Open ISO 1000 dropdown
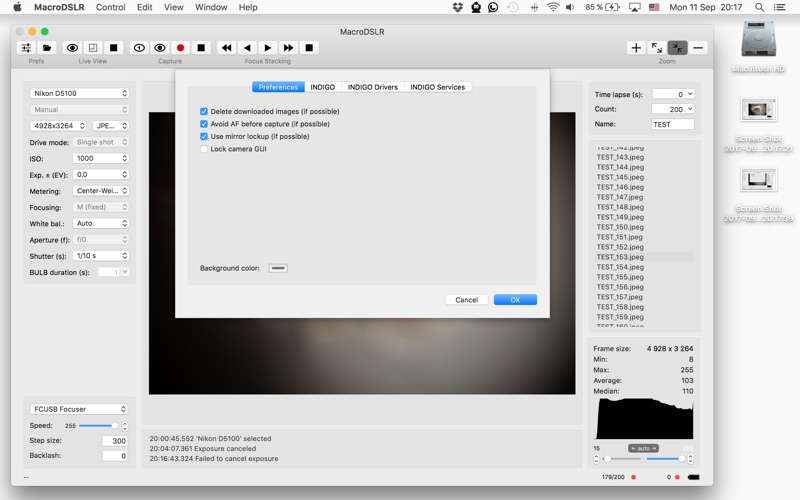The image size is (800, 500). click(101, 158)
